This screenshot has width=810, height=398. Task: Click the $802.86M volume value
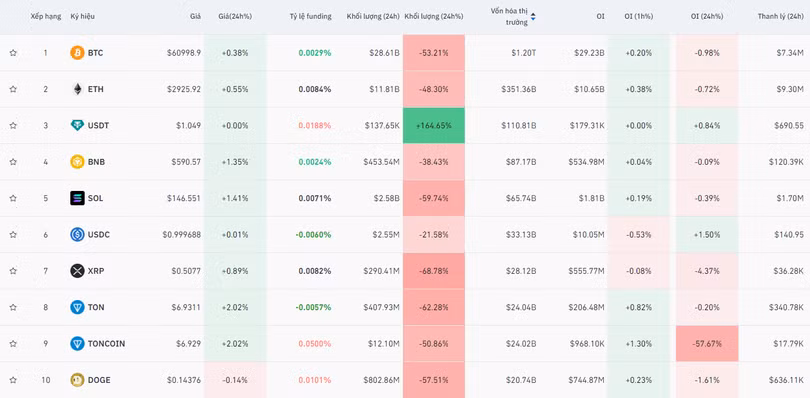pyautogui.click(x=381, y=380)
